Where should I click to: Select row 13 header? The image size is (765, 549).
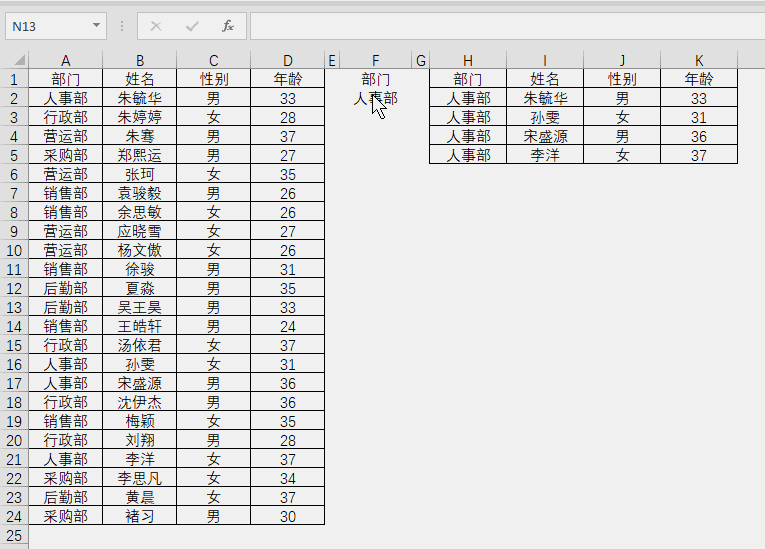(x=14, y=307)
